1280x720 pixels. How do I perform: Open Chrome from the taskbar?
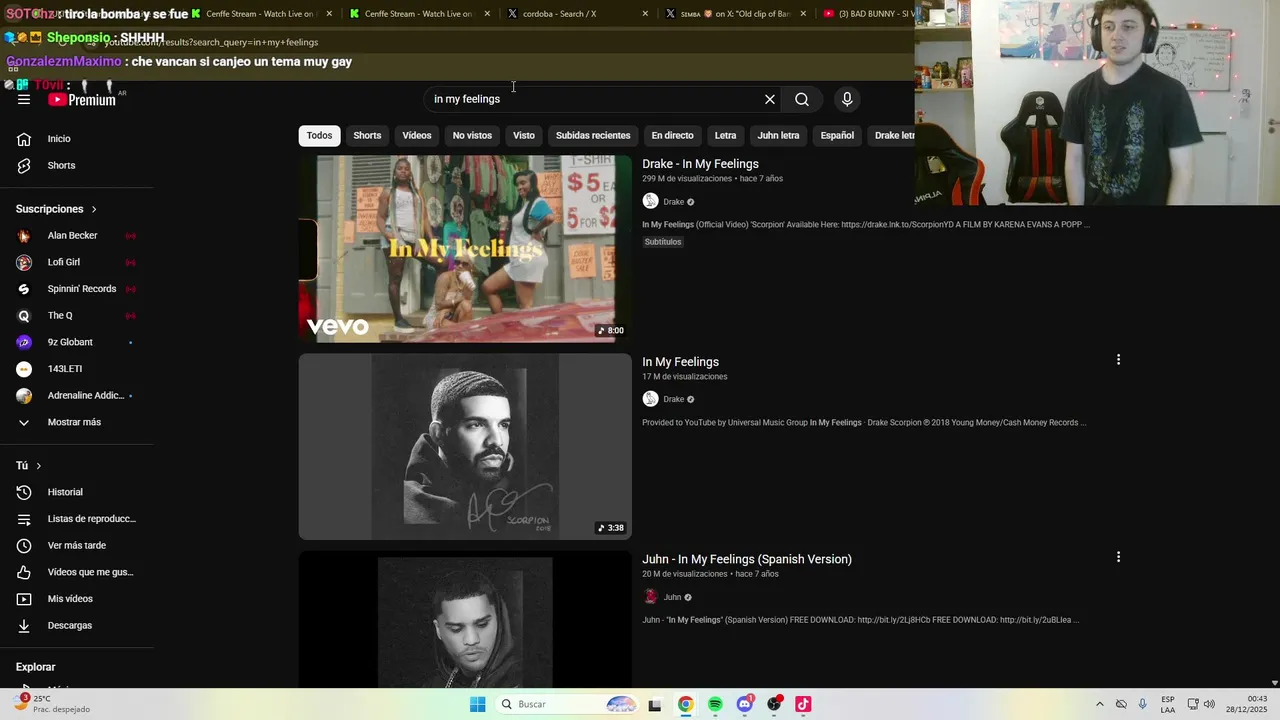pos(685,704)
